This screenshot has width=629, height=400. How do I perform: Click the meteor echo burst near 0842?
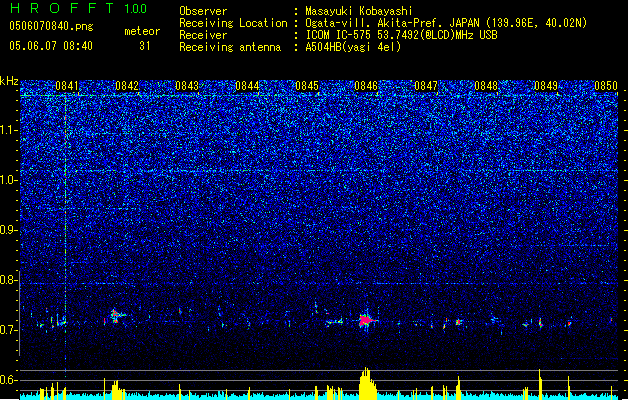(116, 315)
